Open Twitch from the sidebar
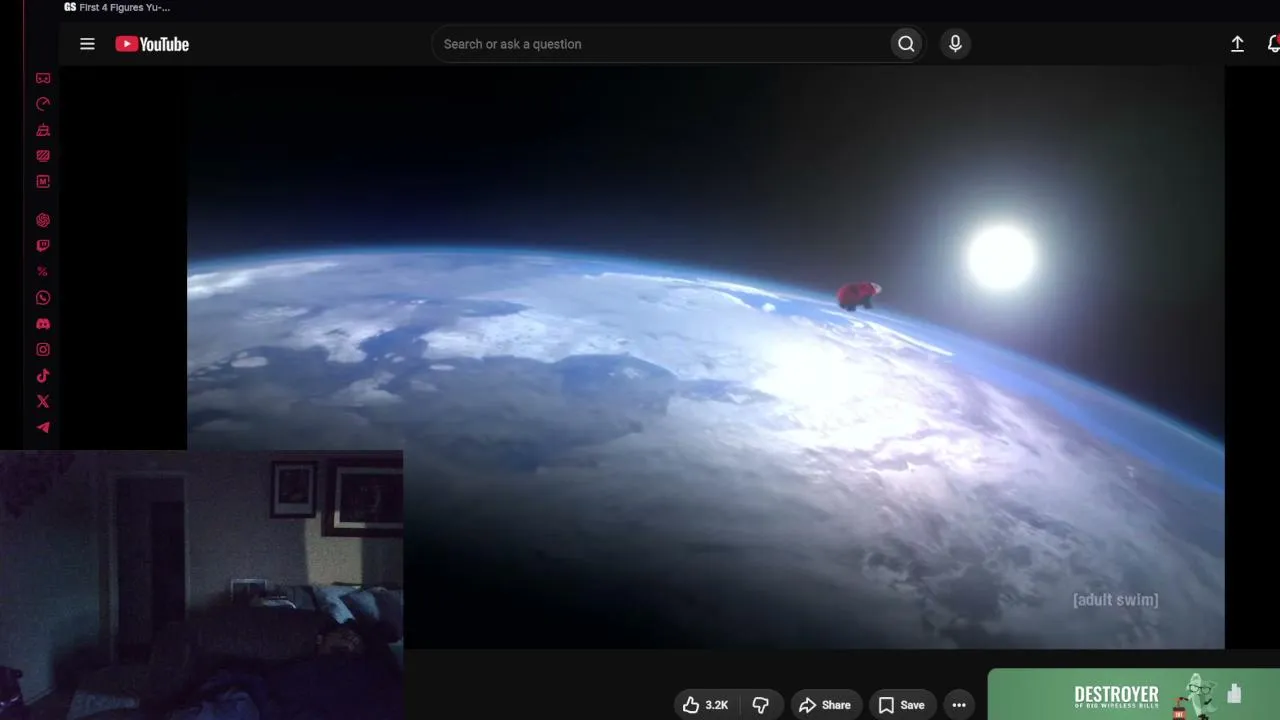 43,246
